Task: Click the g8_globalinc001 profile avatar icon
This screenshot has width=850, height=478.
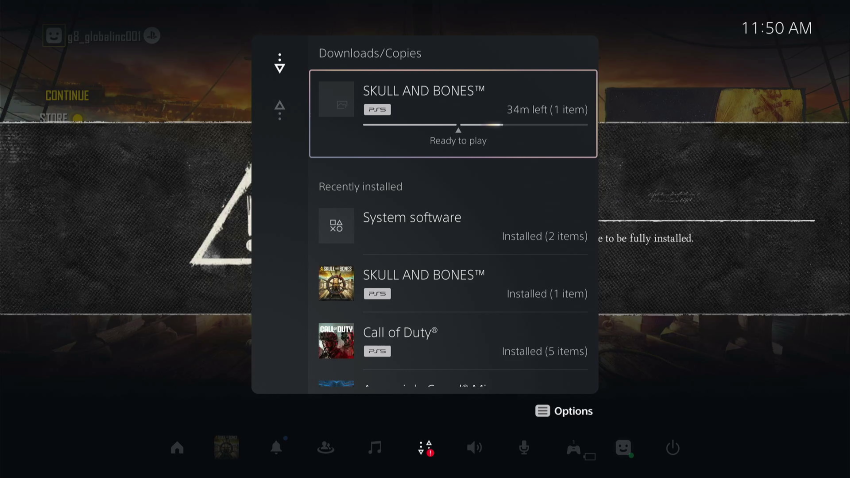Action: coord(54,36)
